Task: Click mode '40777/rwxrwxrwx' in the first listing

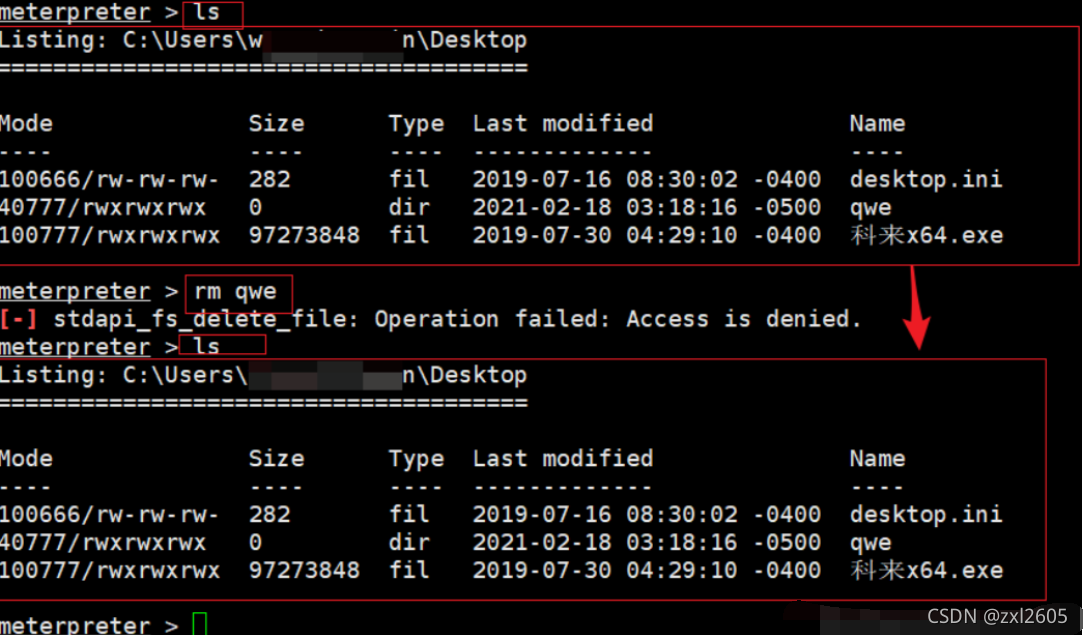Action: point(103,208)
